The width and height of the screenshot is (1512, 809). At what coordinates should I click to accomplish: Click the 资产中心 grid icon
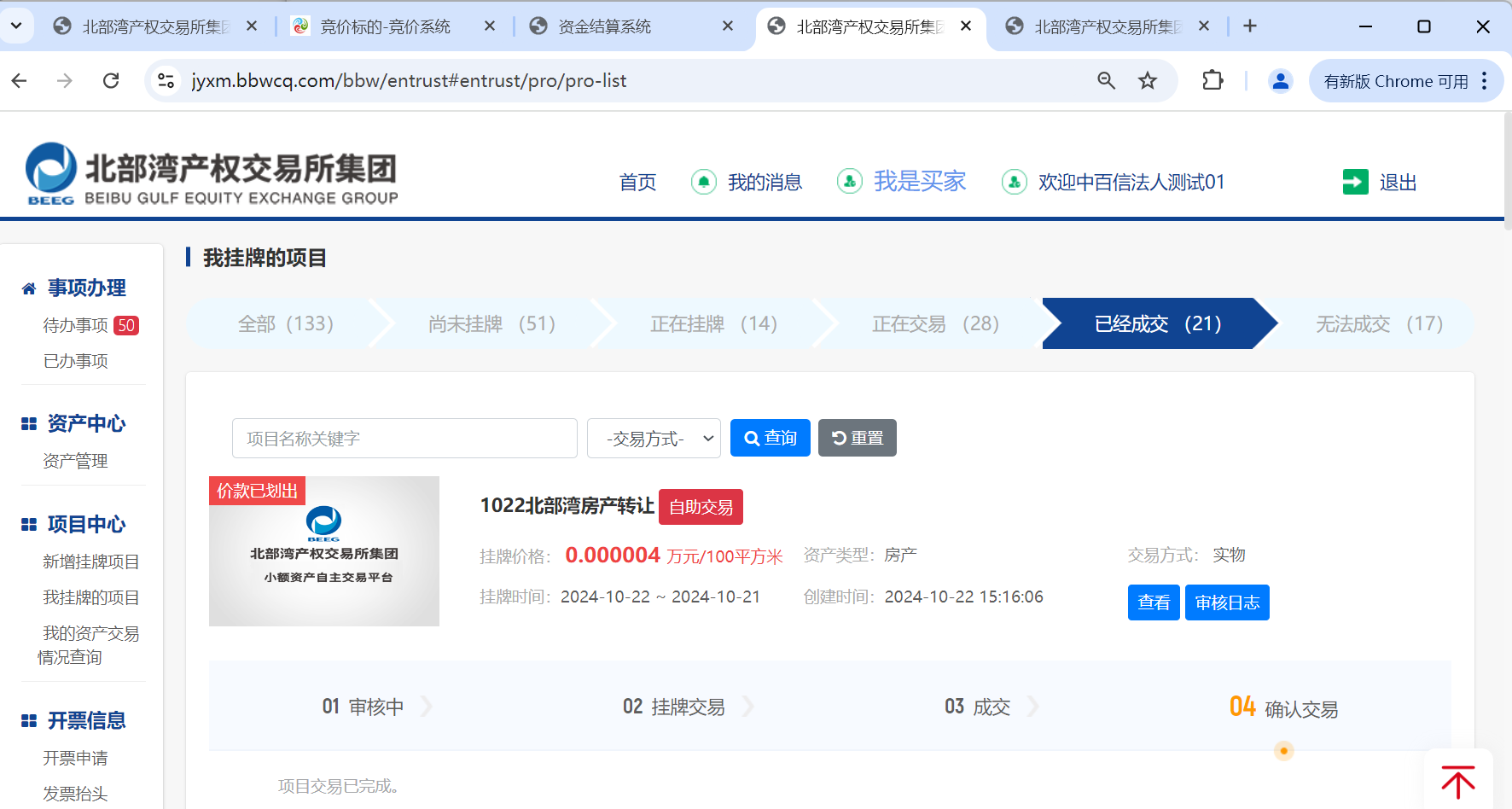pos(29,423)
